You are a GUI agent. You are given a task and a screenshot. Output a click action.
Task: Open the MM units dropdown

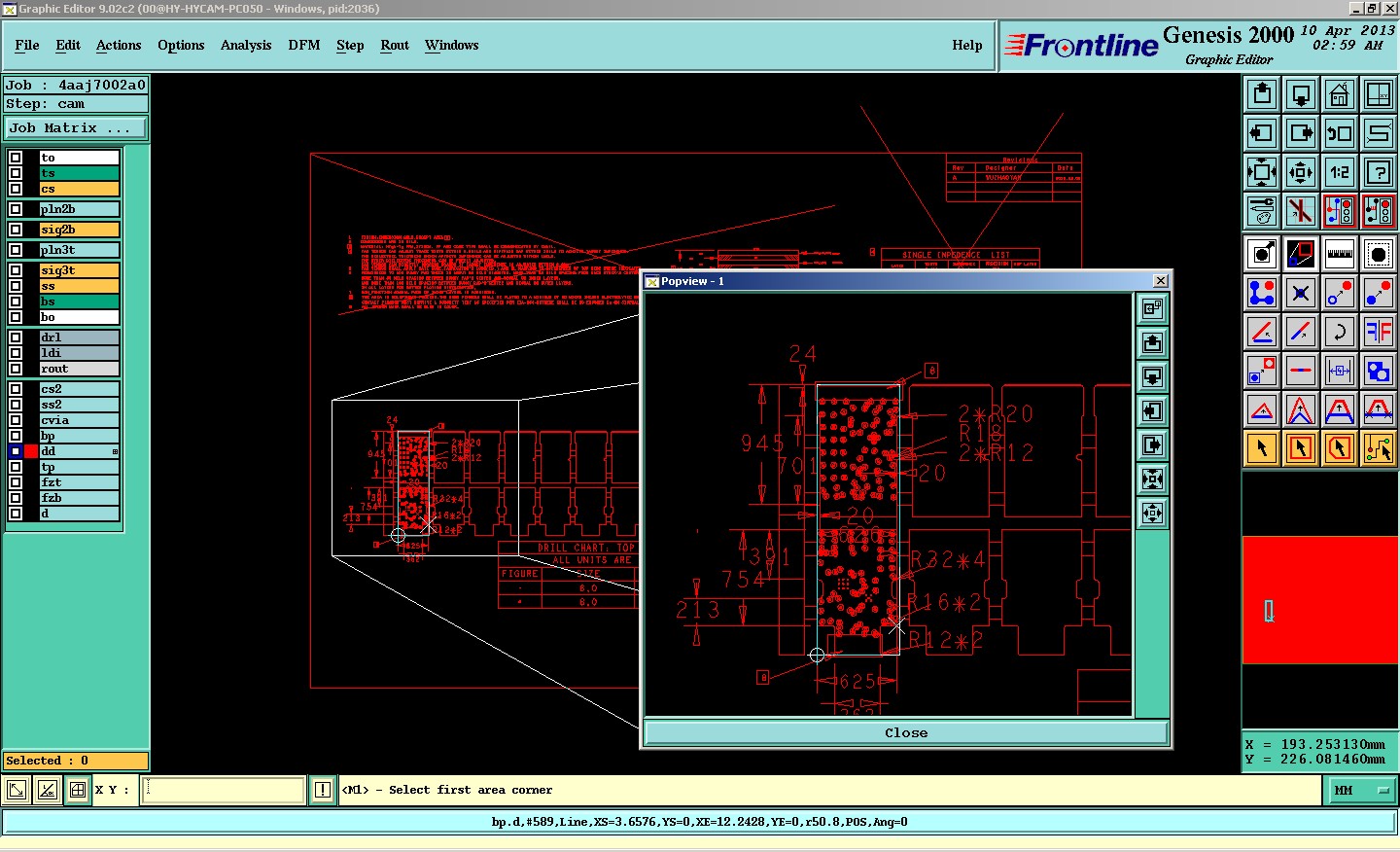(1361, 791)
